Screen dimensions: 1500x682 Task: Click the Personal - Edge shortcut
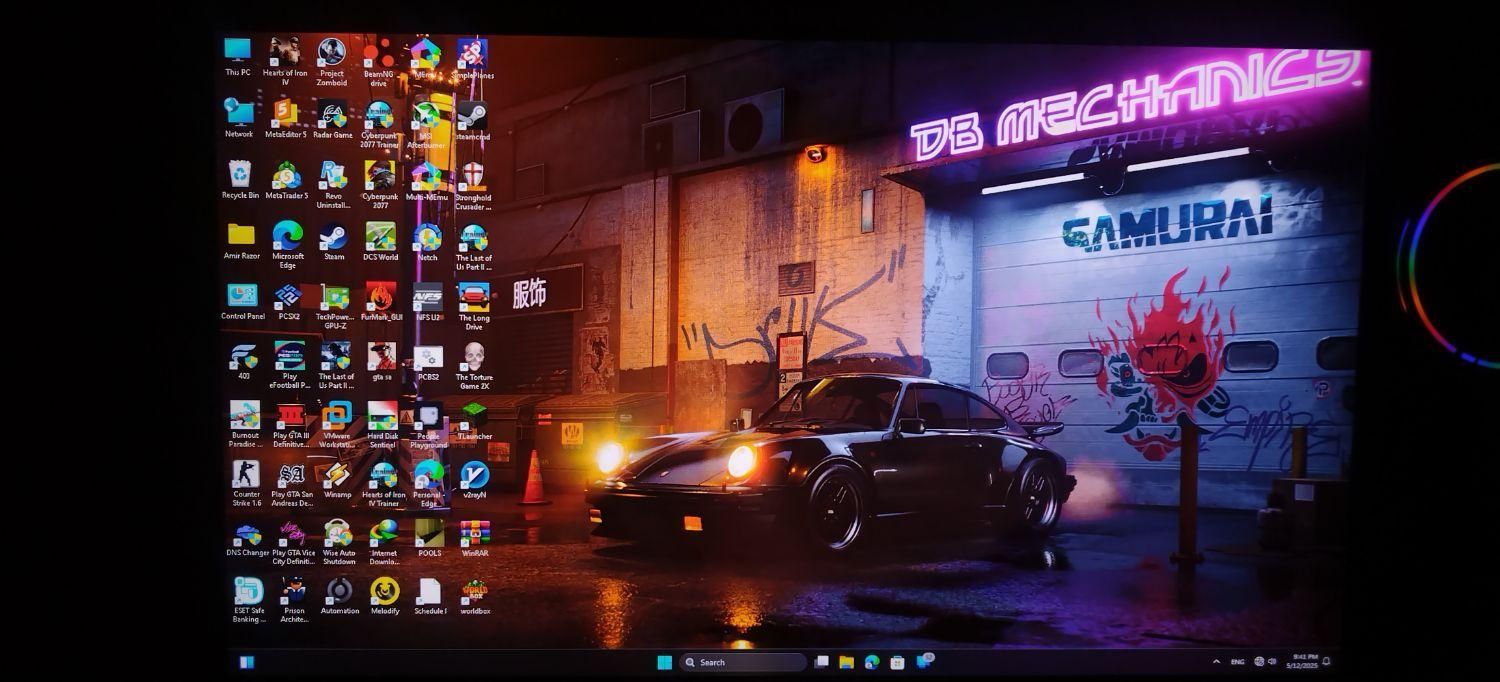tap(429, 485)
